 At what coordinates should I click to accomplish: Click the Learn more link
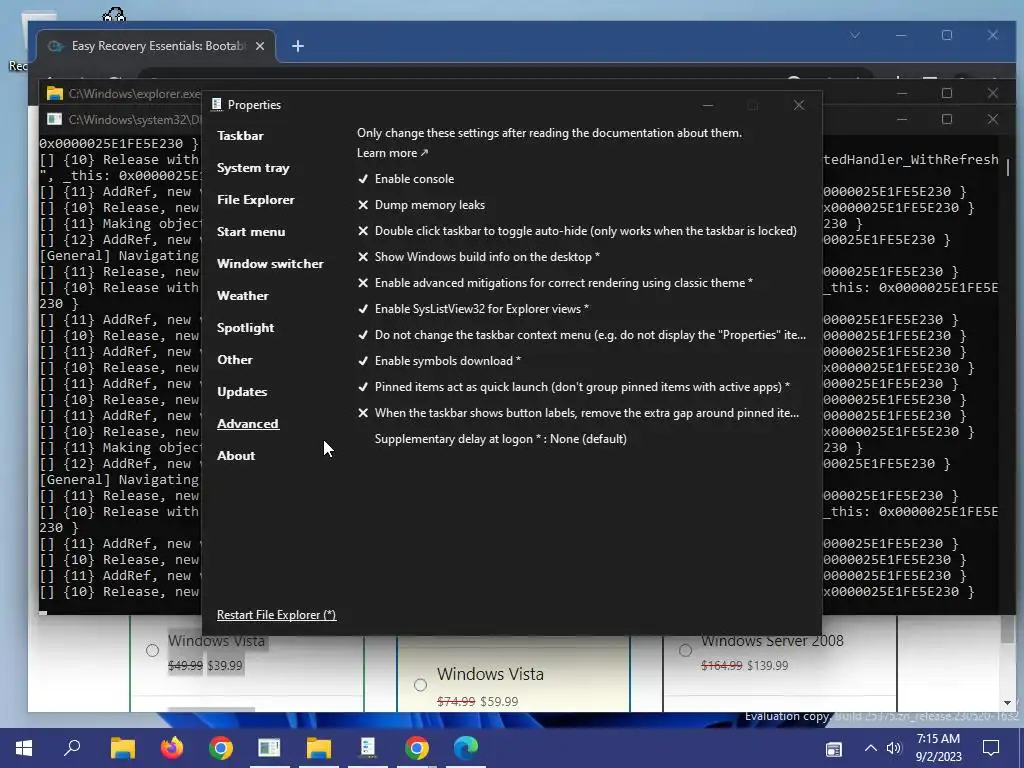[392, 153]
